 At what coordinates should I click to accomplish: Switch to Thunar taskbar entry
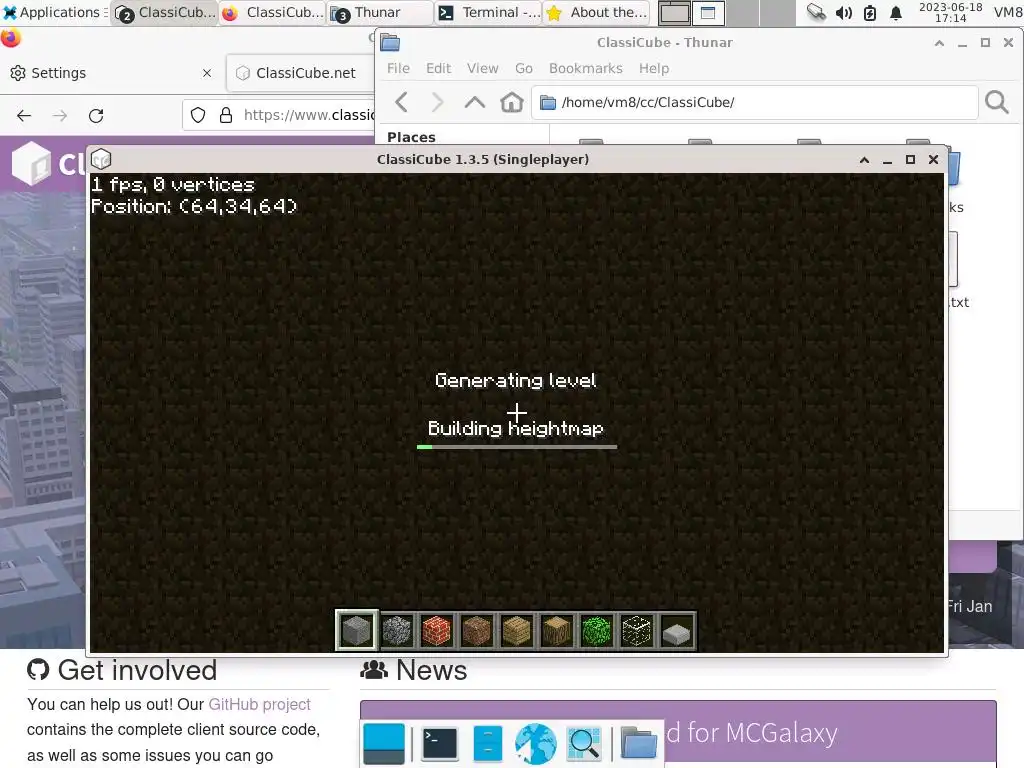381,12
